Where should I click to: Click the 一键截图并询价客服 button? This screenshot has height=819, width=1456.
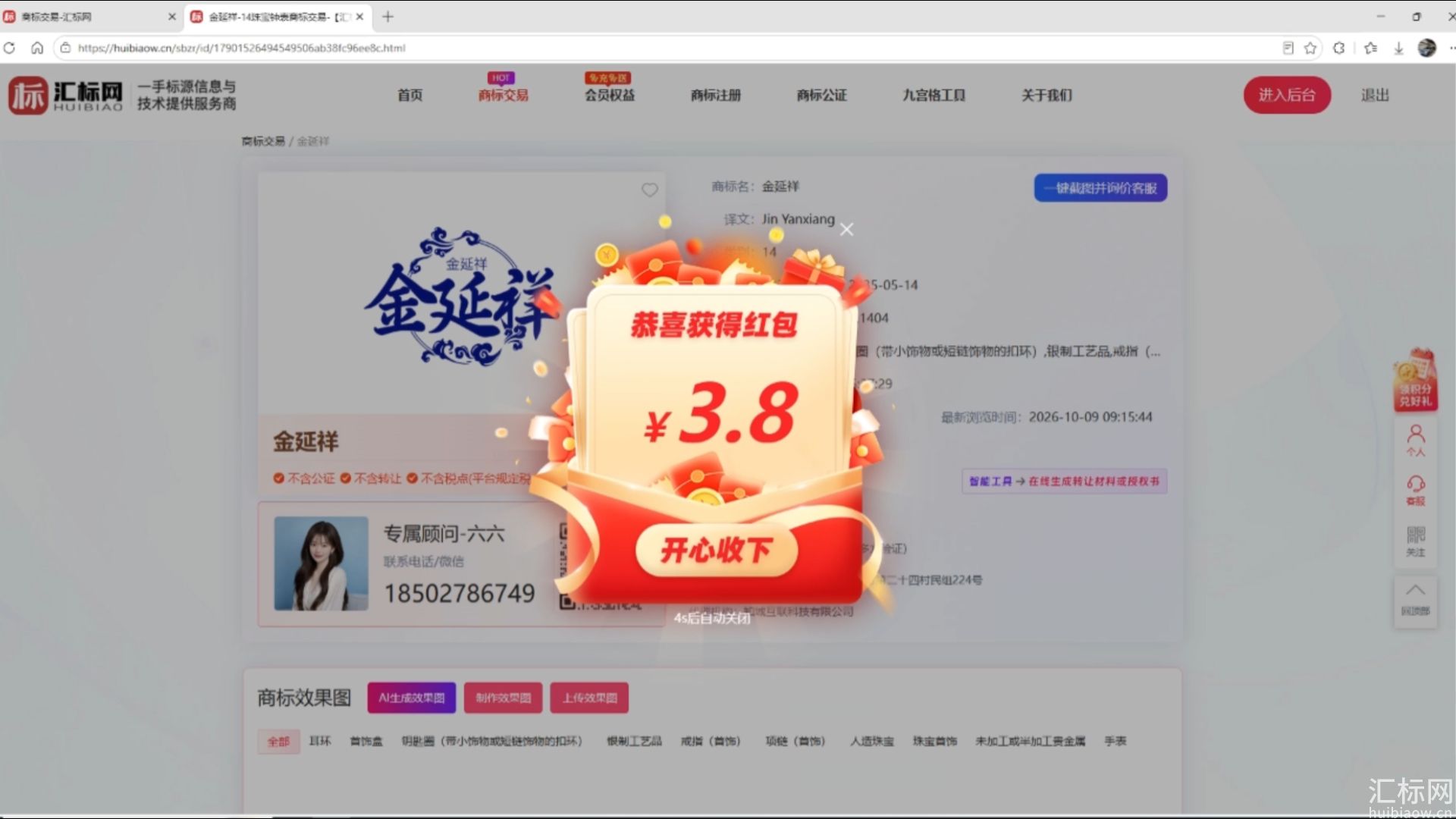tap(1100, 188)
